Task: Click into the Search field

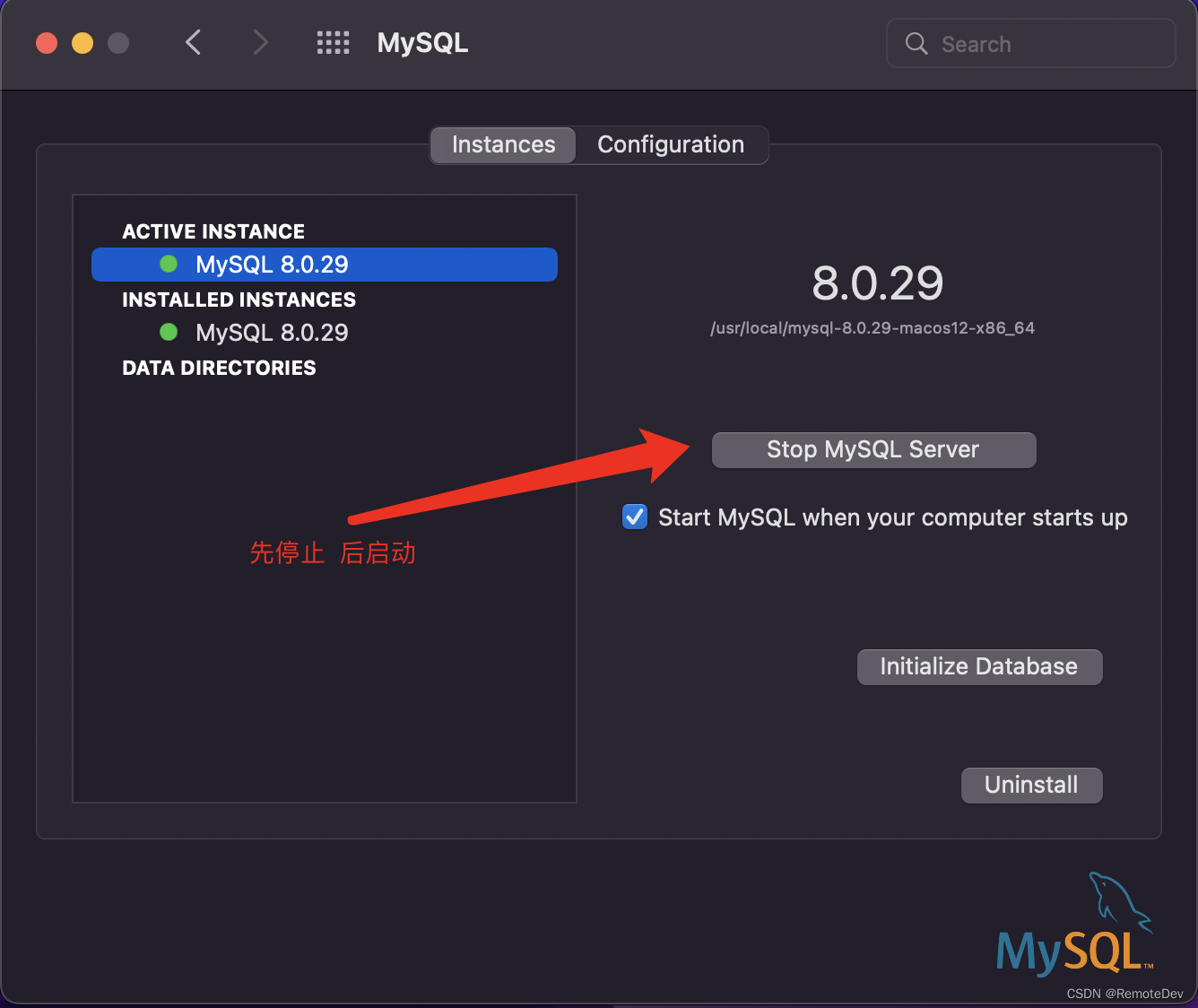Action: click(1031, 43)
